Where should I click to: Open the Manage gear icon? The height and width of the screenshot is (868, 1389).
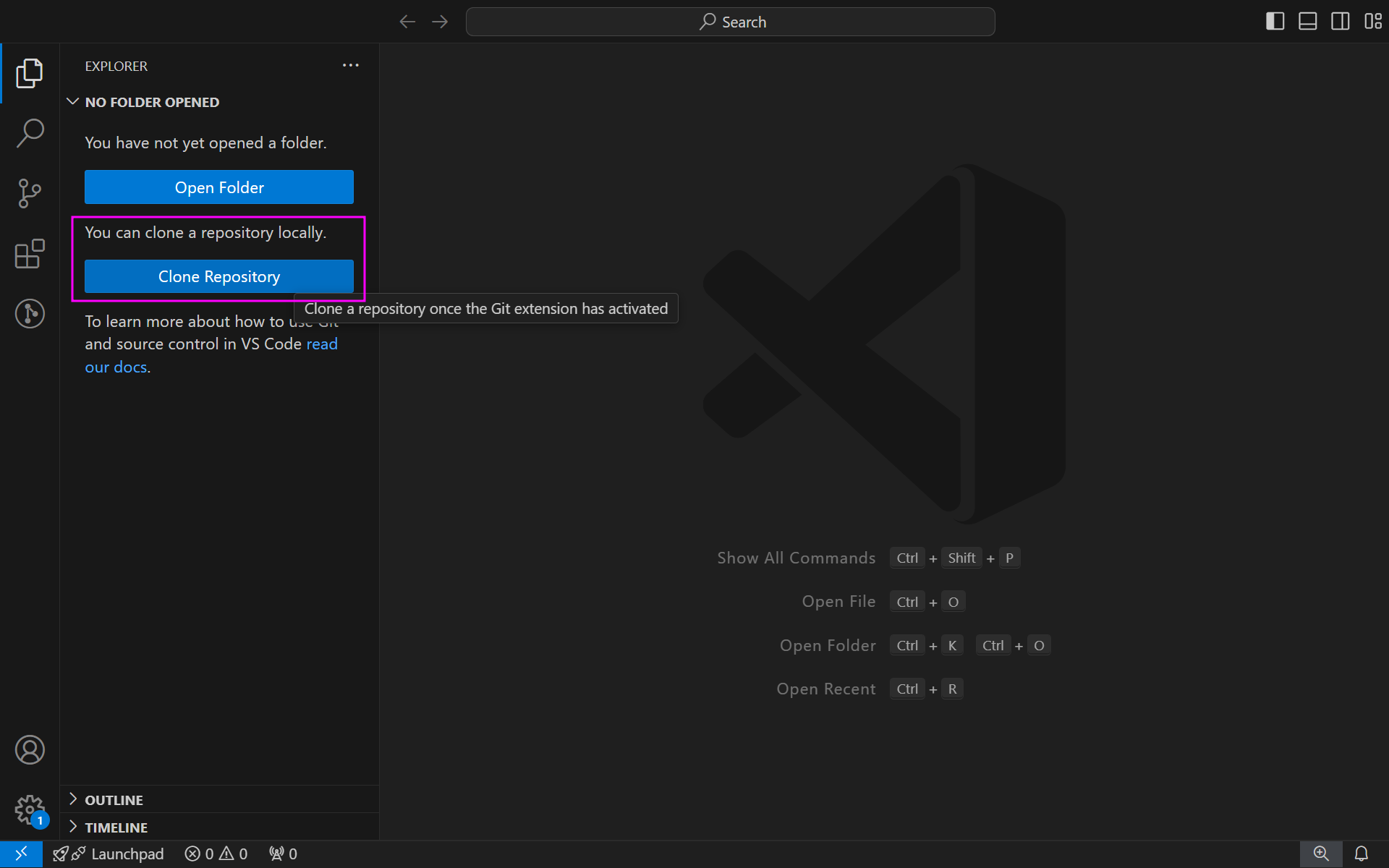click(30, 810)
